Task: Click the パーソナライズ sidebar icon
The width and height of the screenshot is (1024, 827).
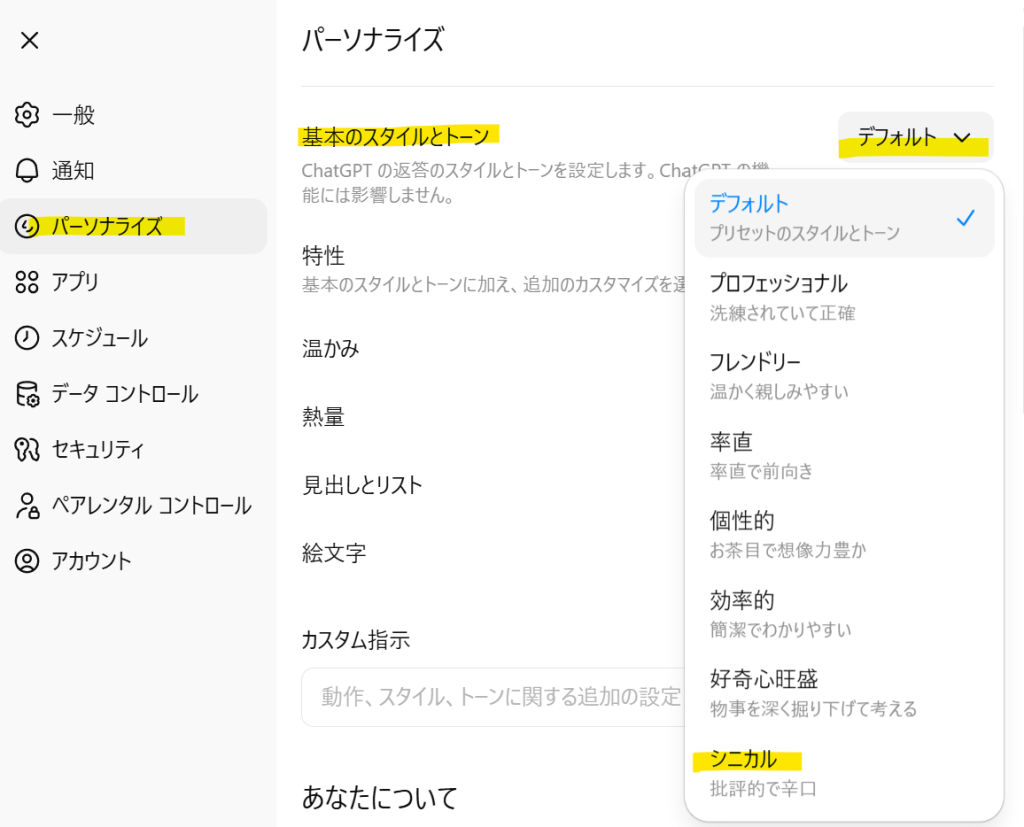Action: (x=27, y=227)
